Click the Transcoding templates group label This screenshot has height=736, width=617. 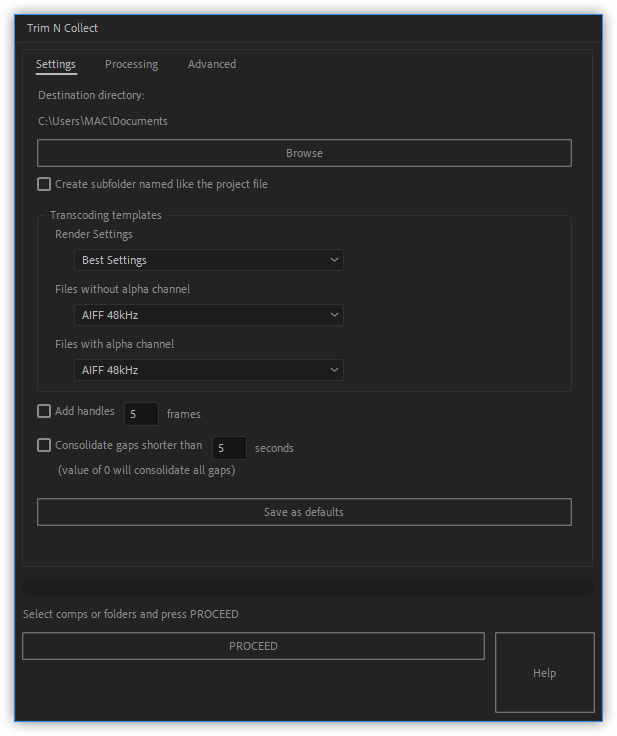pyautogui.click(x=106, y=215)
